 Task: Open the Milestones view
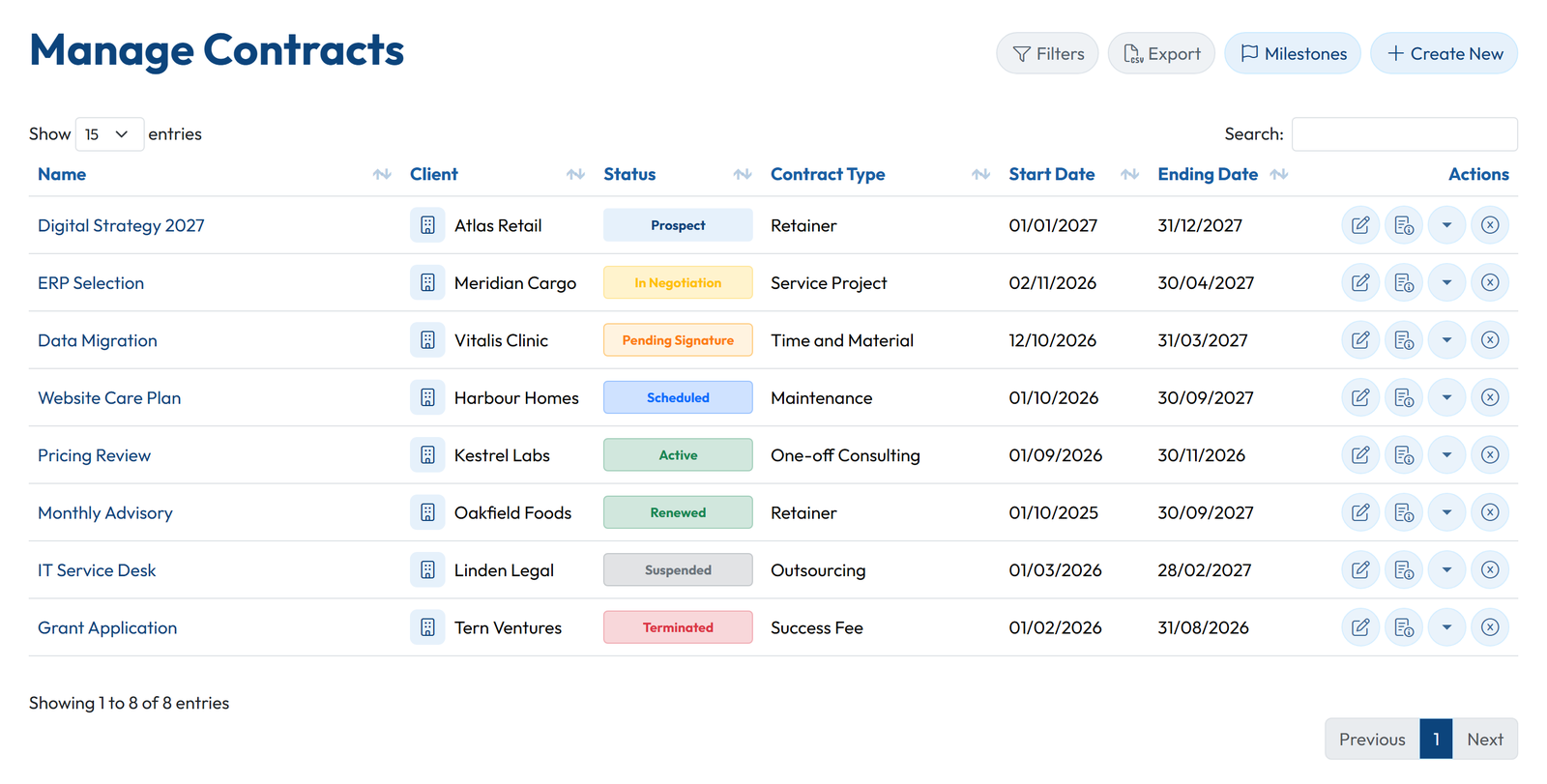pyautogui.click(x=1293, y=54)
